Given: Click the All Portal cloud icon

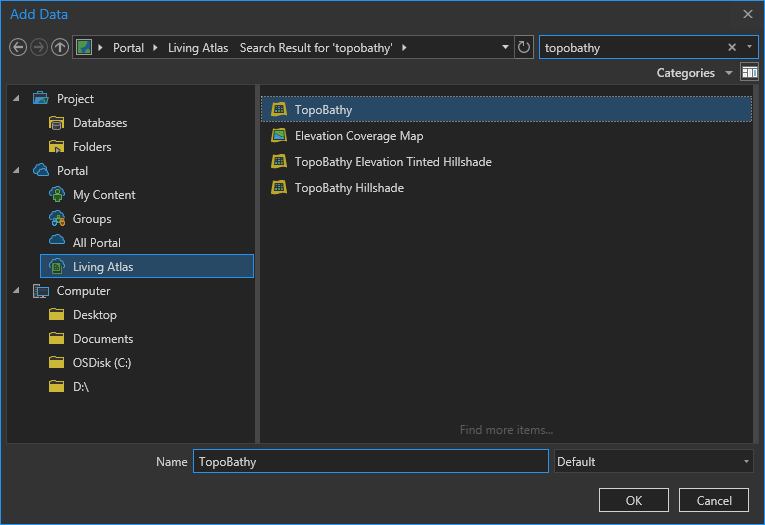Looking at the screenshot, I should [57, 240].
